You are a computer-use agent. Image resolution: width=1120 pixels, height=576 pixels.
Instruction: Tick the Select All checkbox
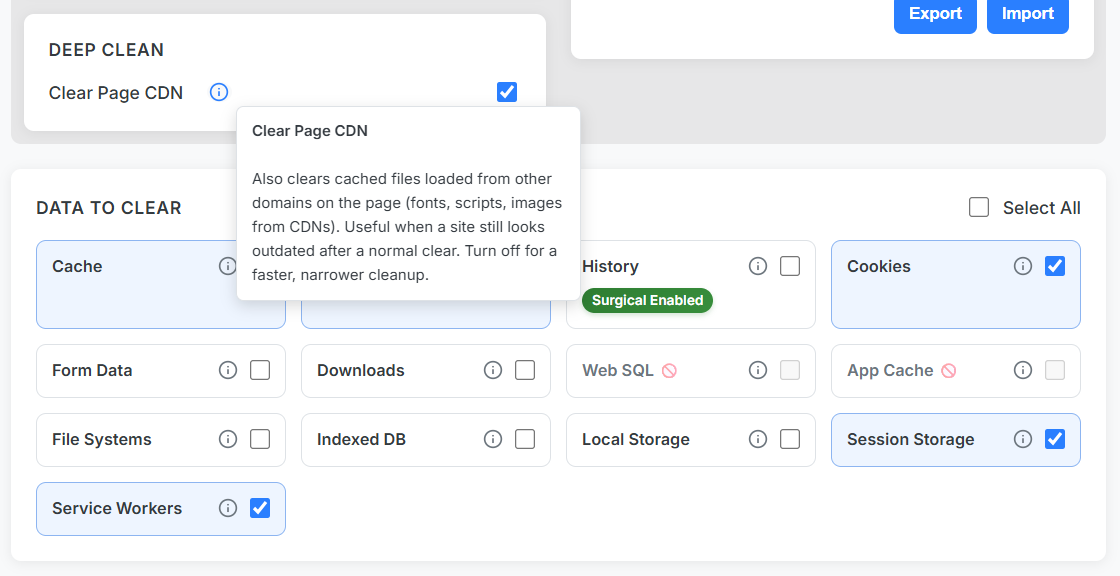[x=979, y=207]
